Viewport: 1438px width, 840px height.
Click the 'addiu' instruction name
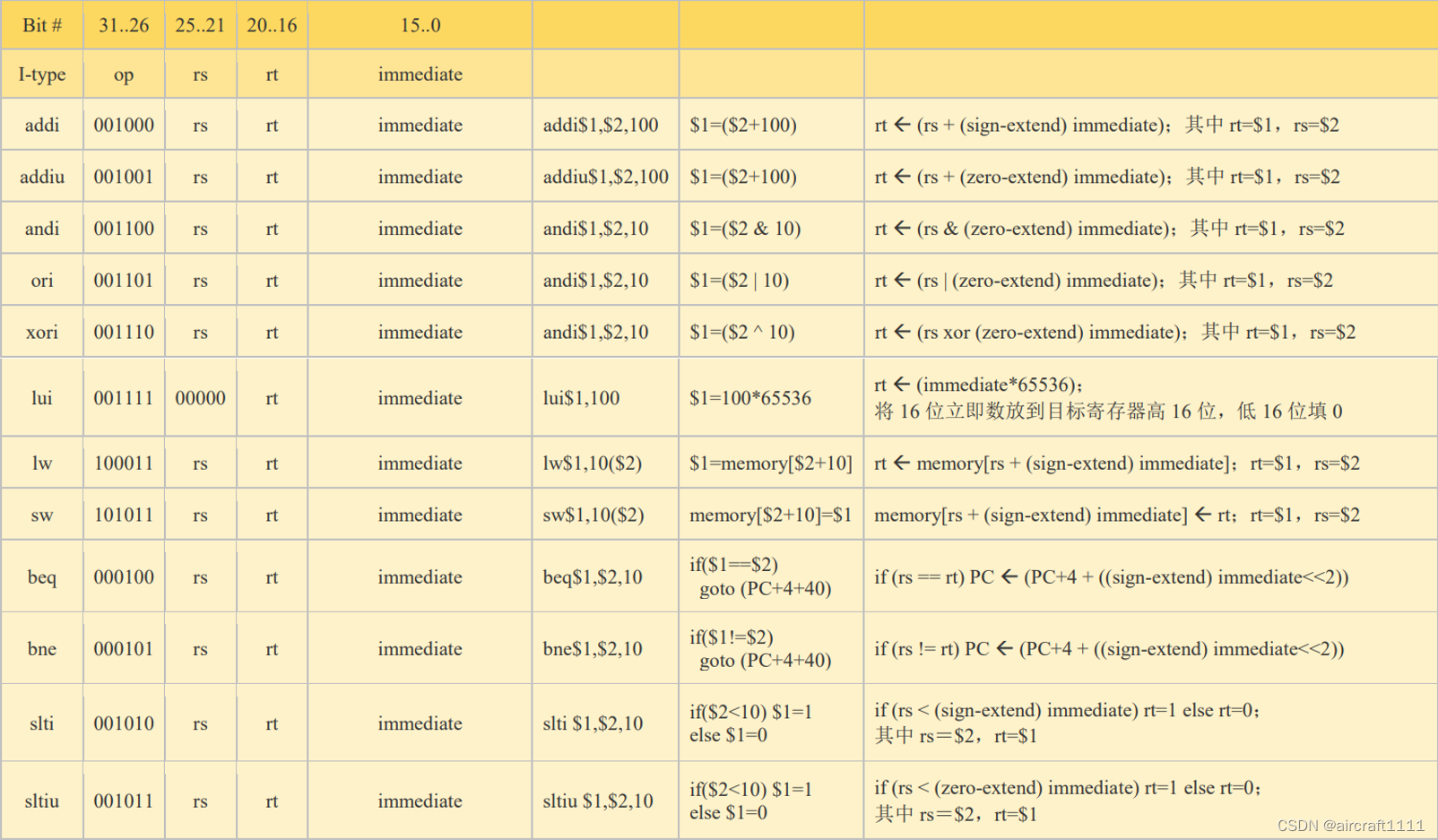tap(42, 177)
